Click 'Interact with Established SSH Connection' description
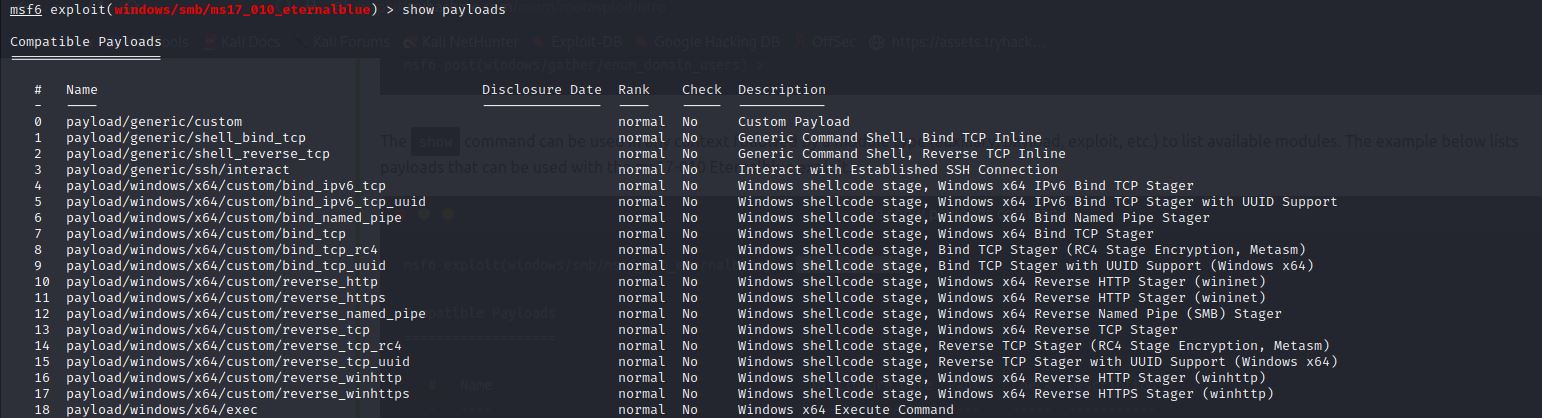The height and width of the screenshot is (418, 1542). coord(897,170)
